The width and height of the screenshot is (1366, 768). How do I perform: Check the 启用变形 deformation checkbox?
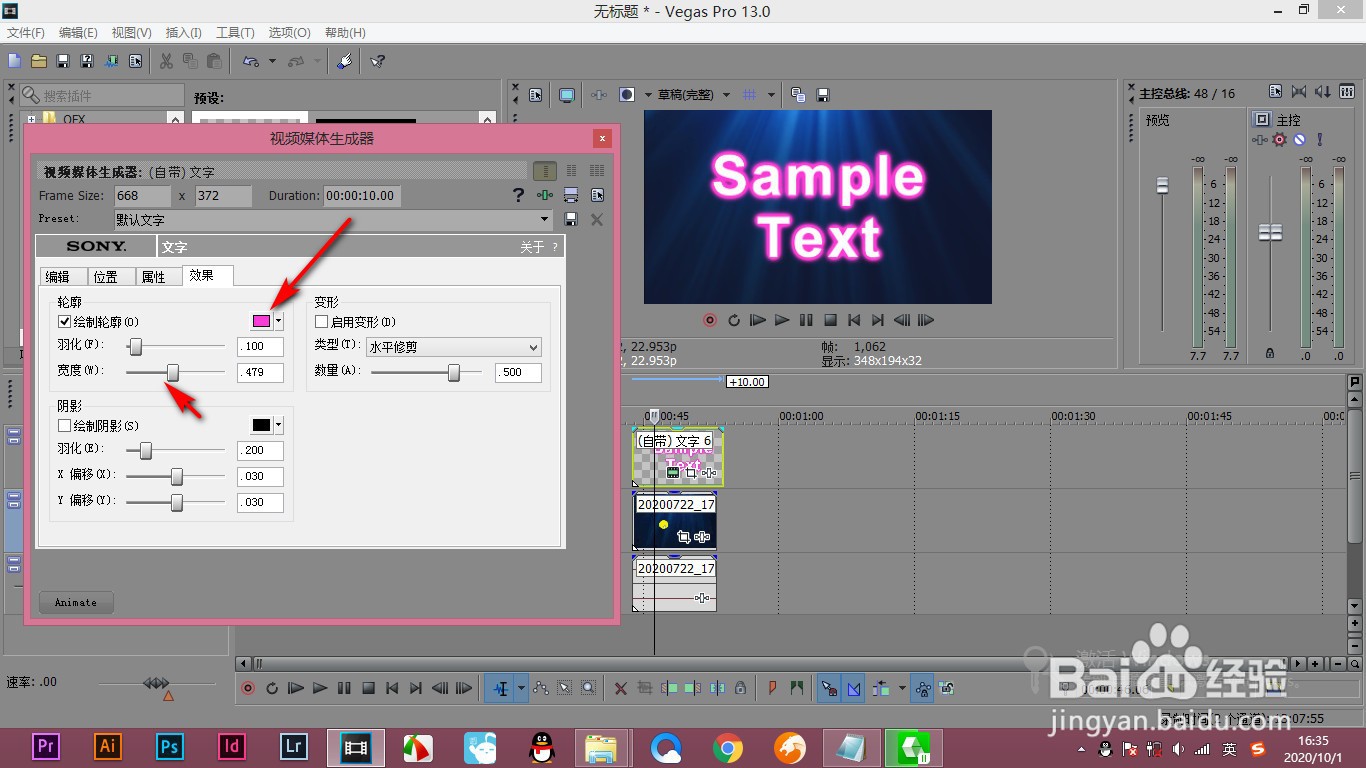click(x=322, y=322)
